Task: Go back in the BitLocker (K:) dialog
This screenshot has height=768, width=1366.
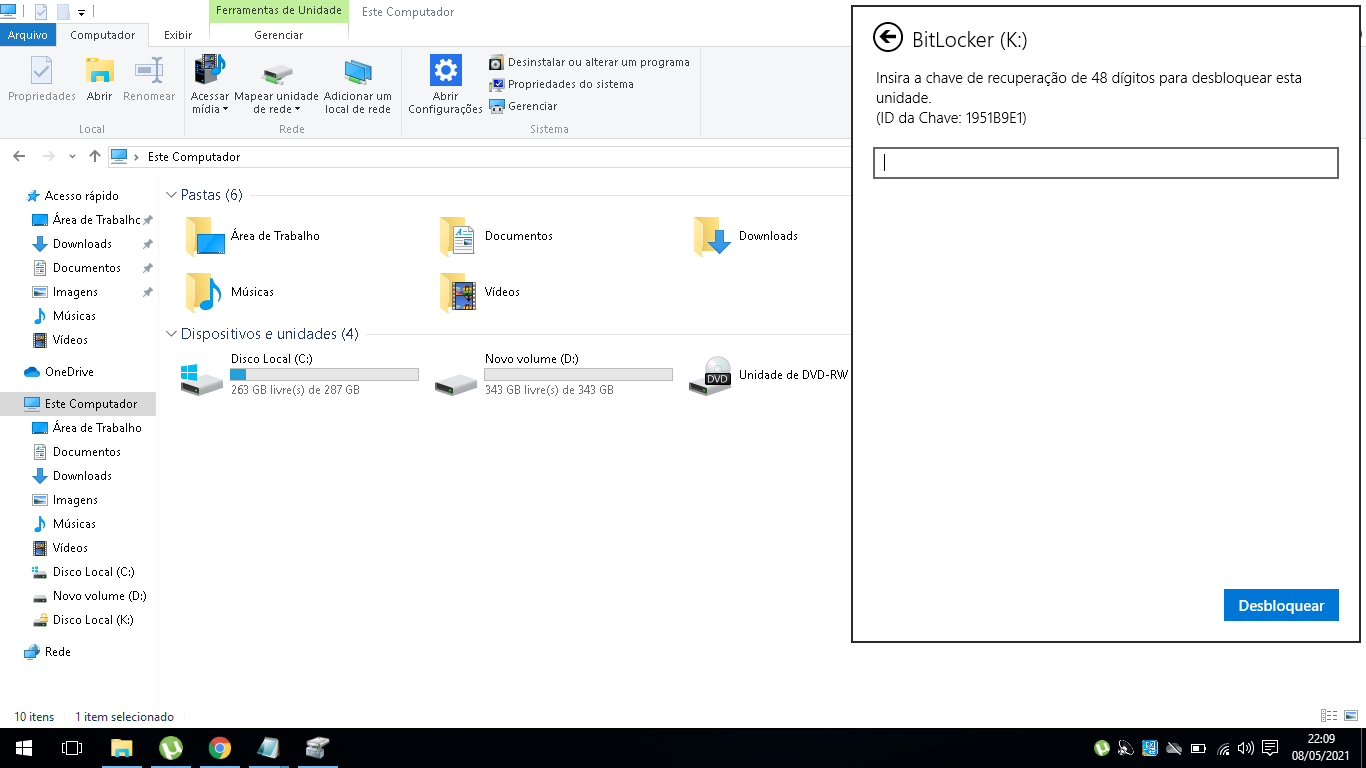Action: pos(887,38)
